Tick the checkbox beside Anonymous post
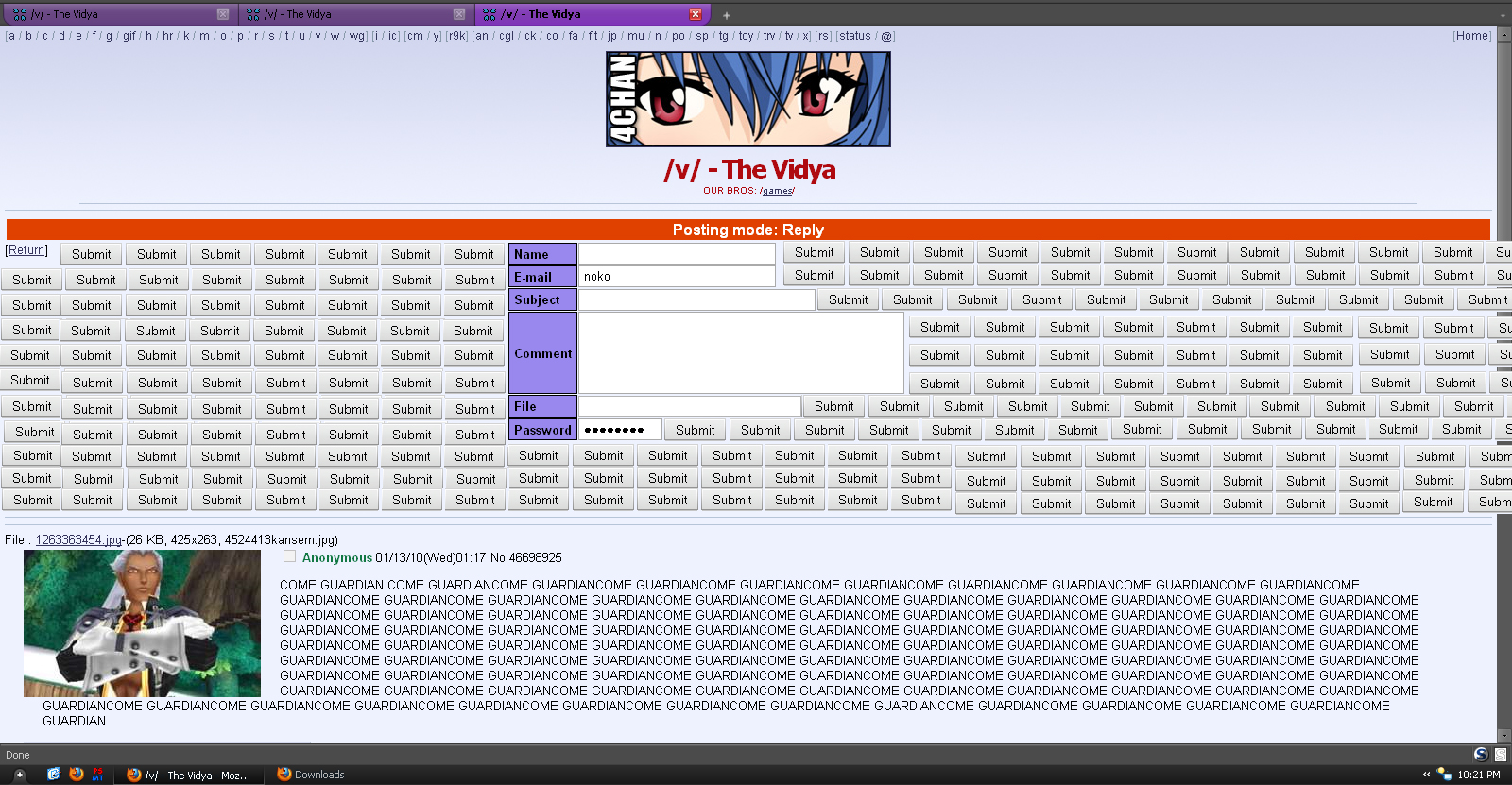1512x785 pixels. coord(289,556)
